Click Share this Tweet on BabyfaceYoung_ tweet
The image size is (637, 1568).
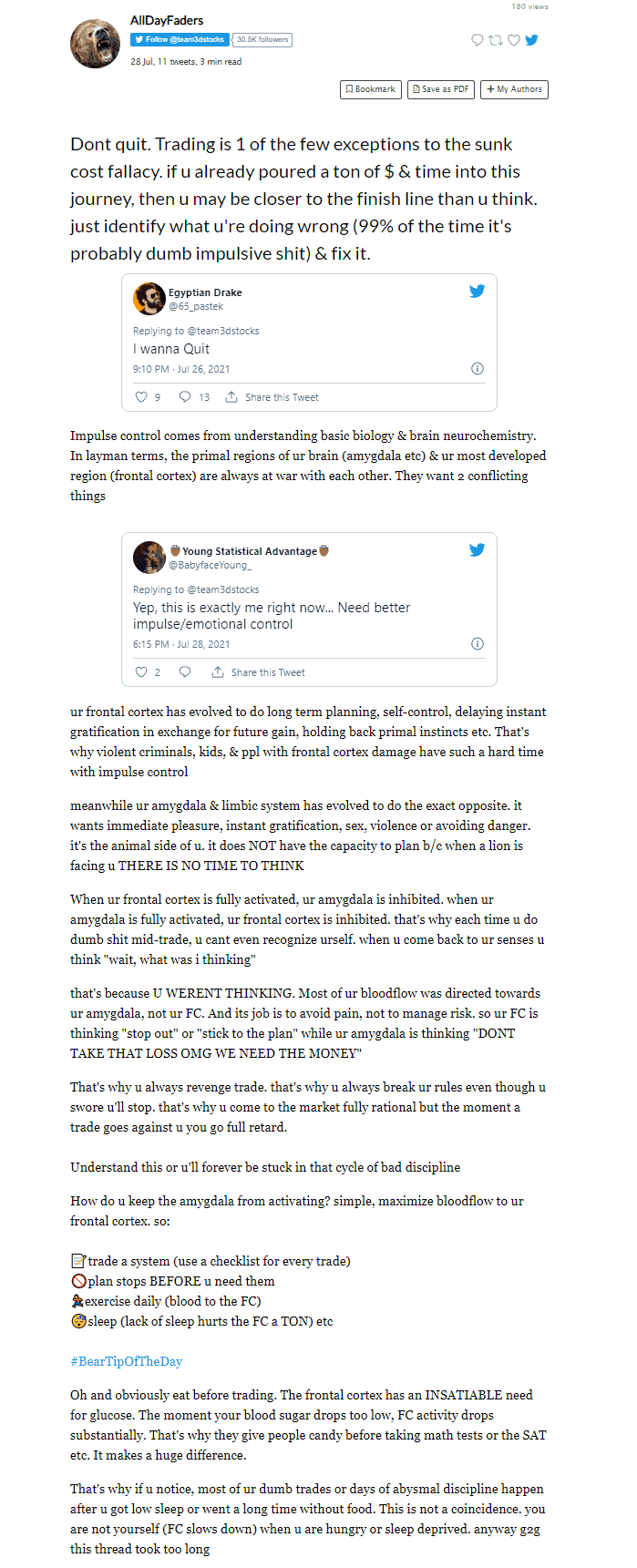[x=259, y=672]
